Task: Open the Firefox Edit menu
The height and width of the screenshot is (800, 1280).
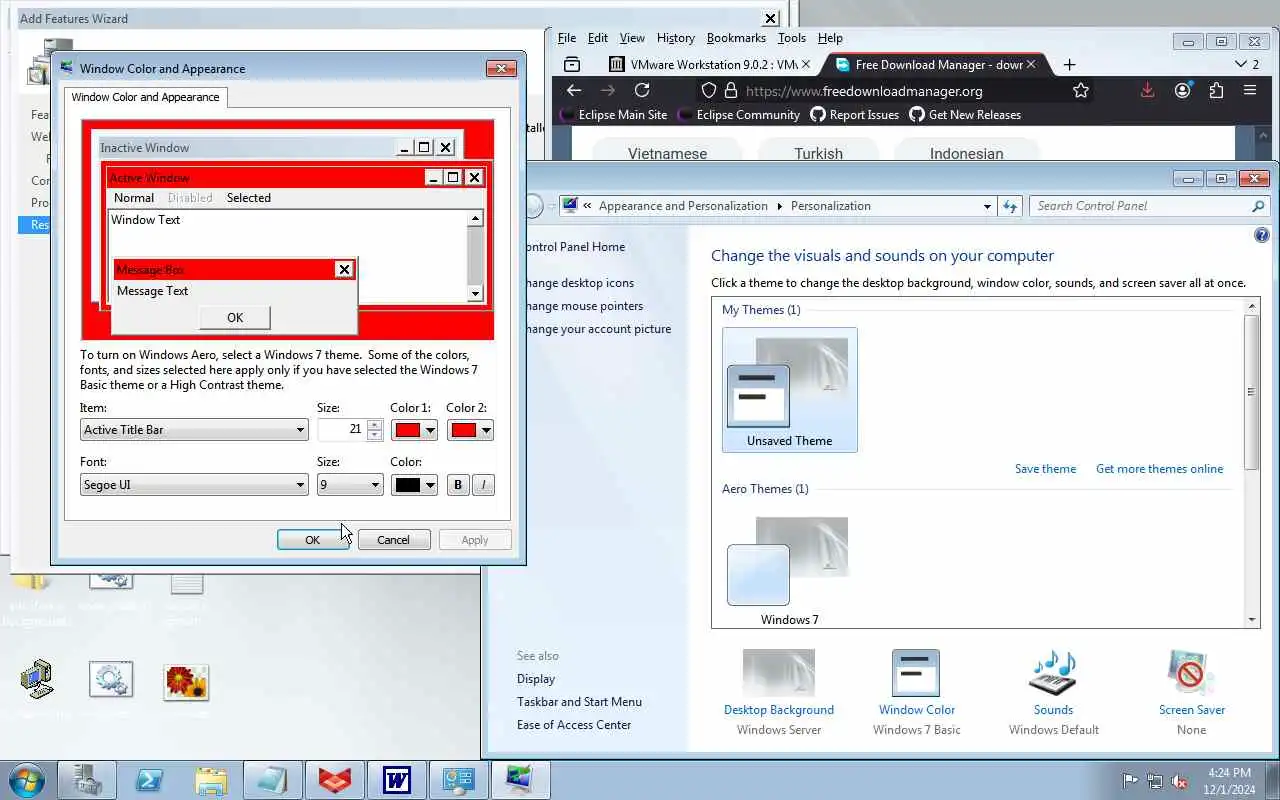Action: (x=598, y=38)
